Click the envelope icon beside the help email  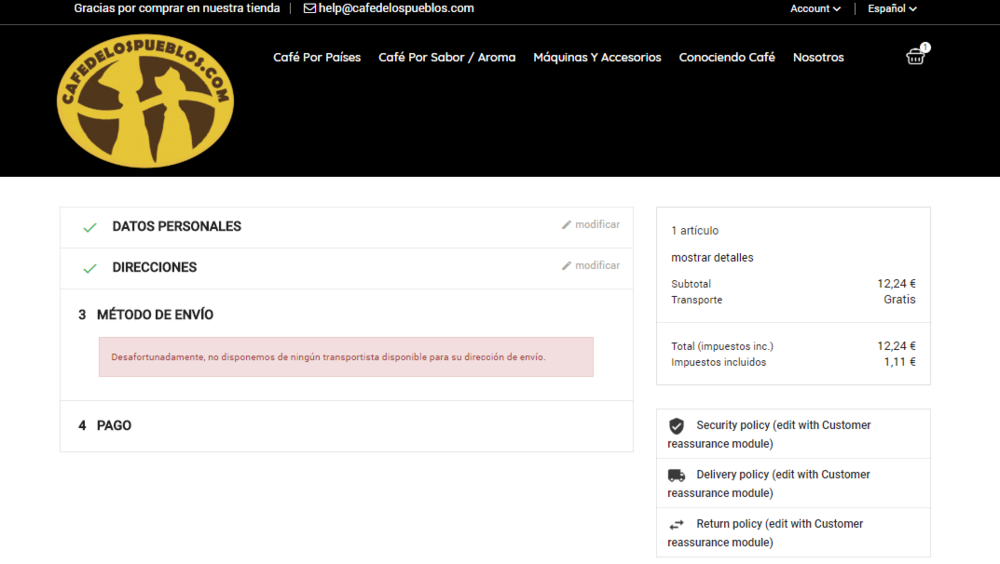click(x=309, y=8)
